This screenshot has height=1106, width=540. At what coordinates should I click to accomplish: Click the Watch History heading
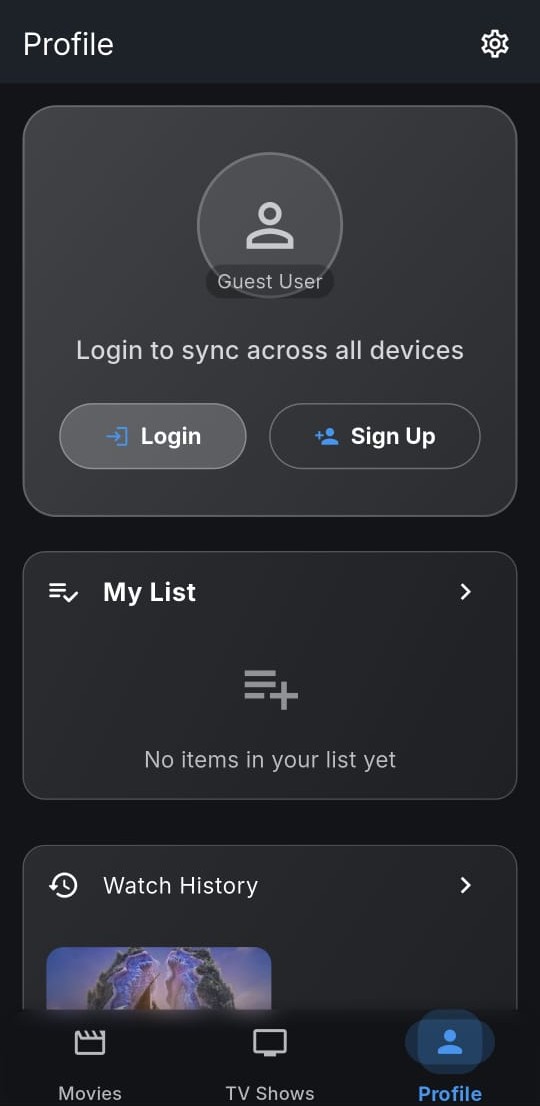[180, 885]
